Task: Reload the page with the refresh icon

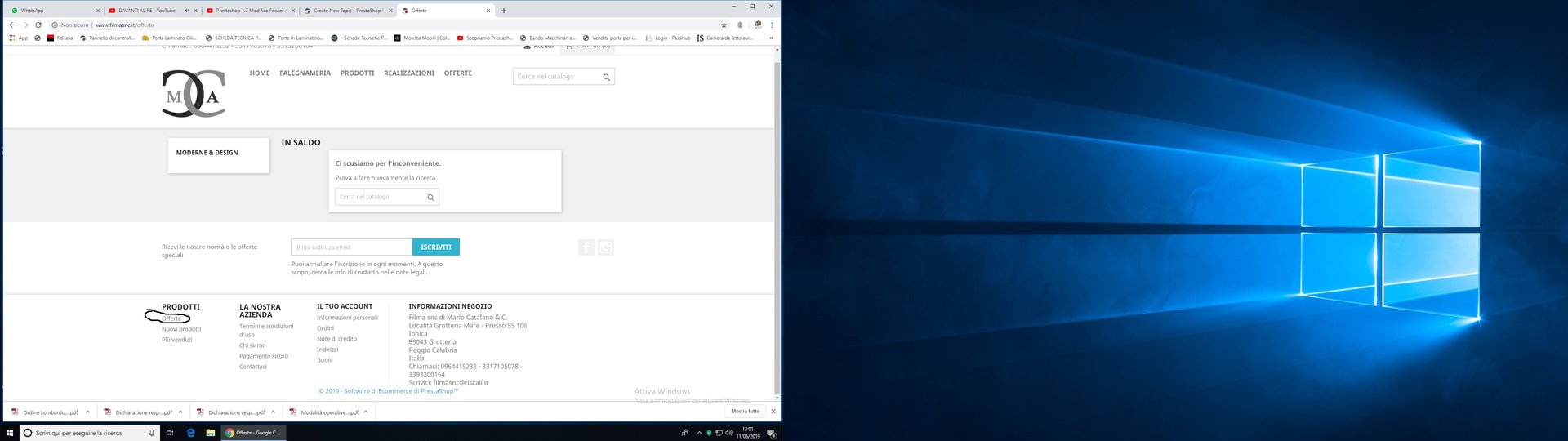Action: point(38,24)
